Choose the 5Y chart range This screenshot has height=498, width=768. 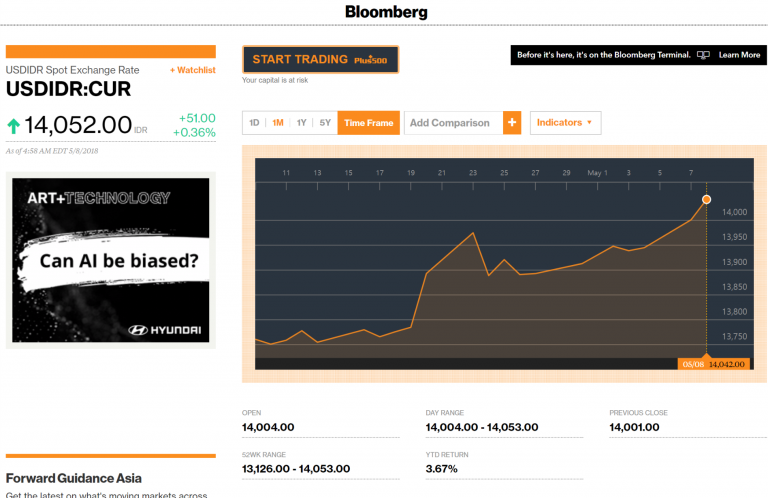coord(325,123)
